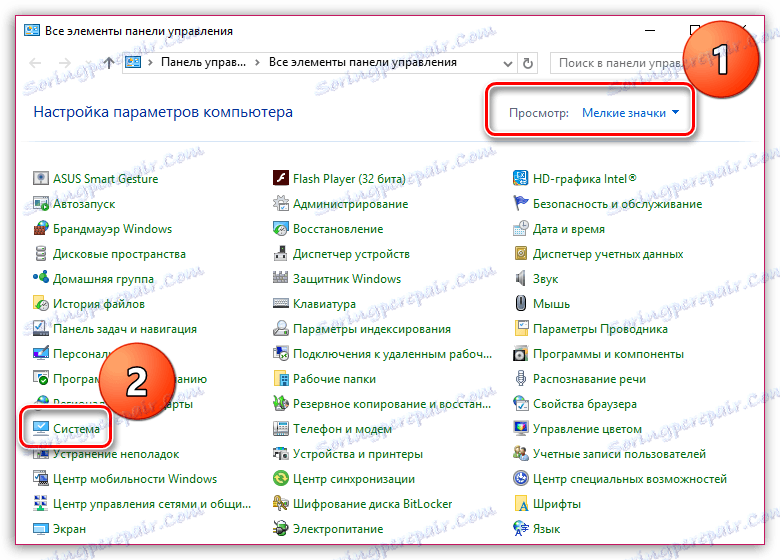Open the Мелкие значки view dropdown
780x560 pixels.
[x=630, y=113]
